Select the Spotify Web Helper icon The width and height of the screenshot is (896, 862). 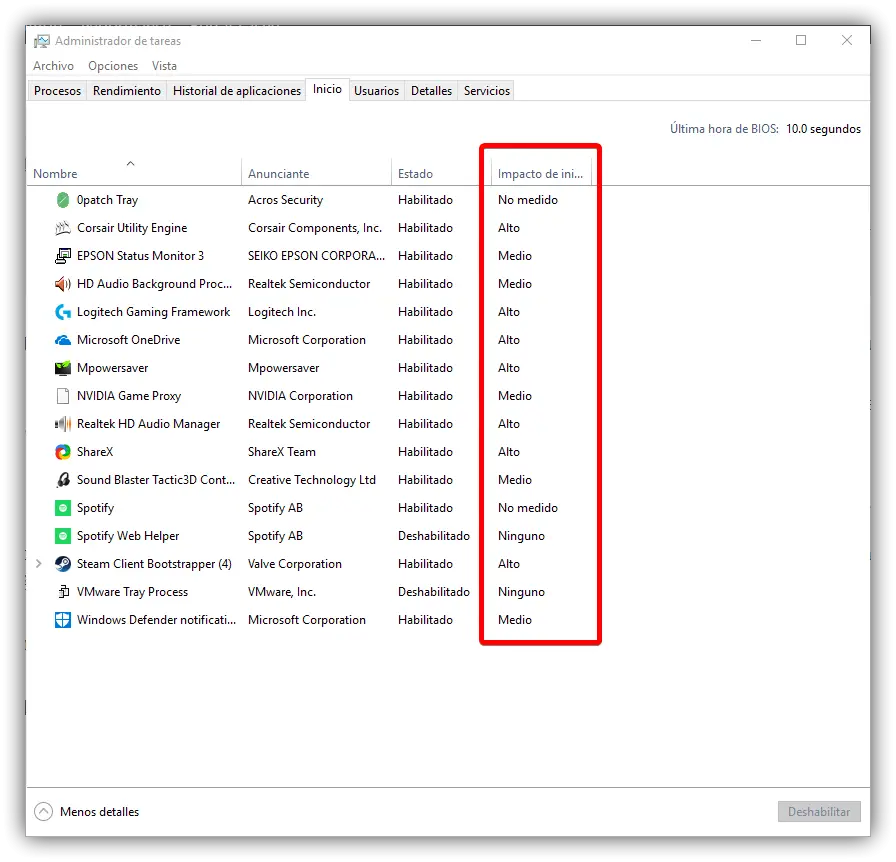(63, 536)
